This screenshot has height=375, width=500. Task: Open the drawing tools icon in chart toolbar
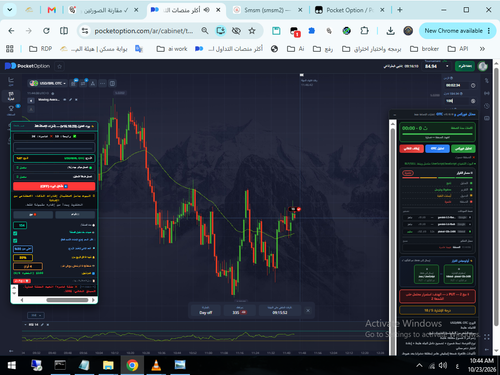click(93, 83)
